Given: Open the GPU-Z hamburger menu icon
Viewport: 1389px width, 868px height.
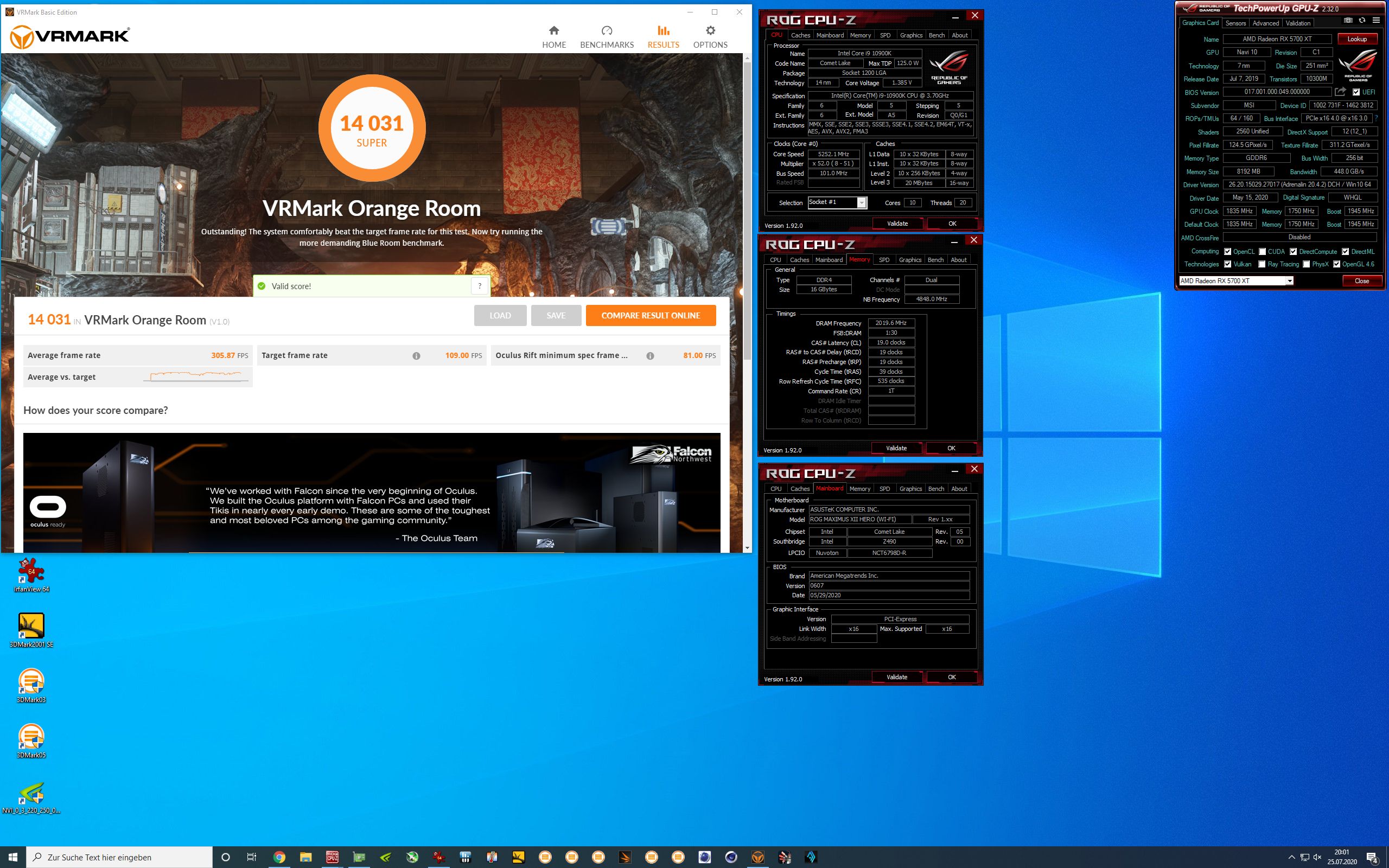Looking at the screenshot, I should (x=1376, y=20).
